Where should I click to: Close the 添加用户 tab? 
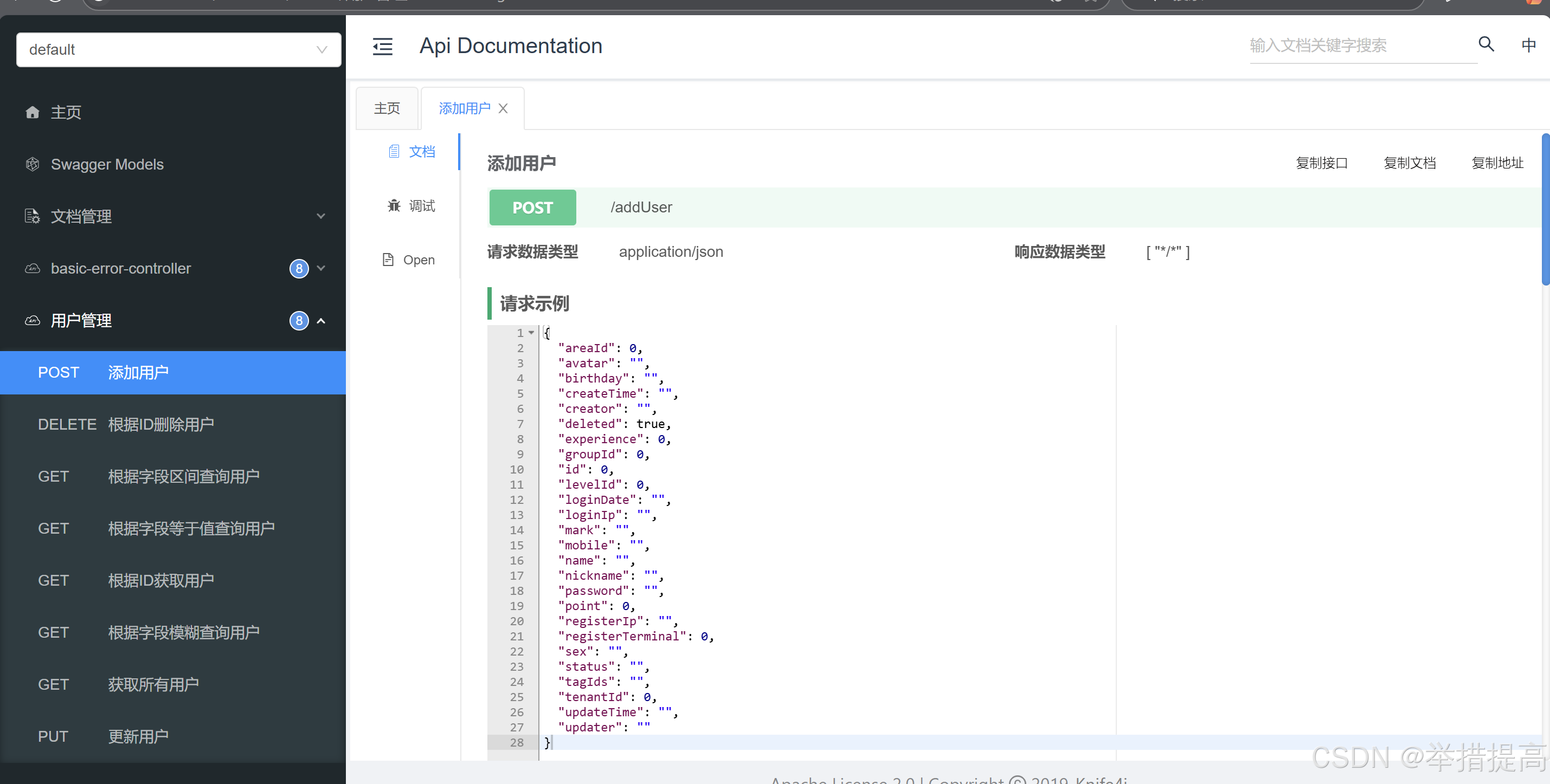504,109
